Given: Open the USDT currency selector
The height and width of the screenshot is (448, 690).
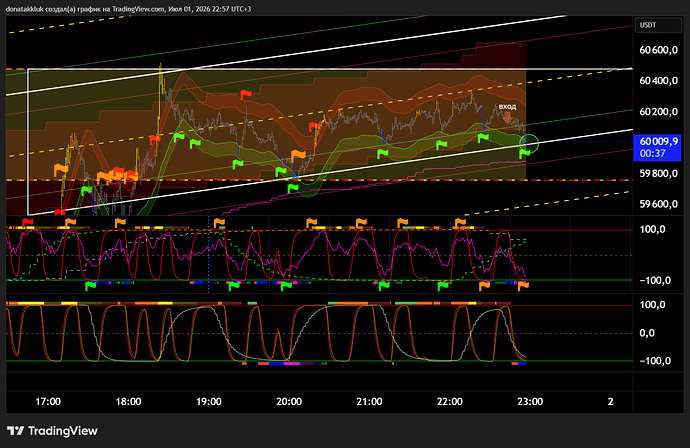Looking at the screenshot, I should coord(658,25).
